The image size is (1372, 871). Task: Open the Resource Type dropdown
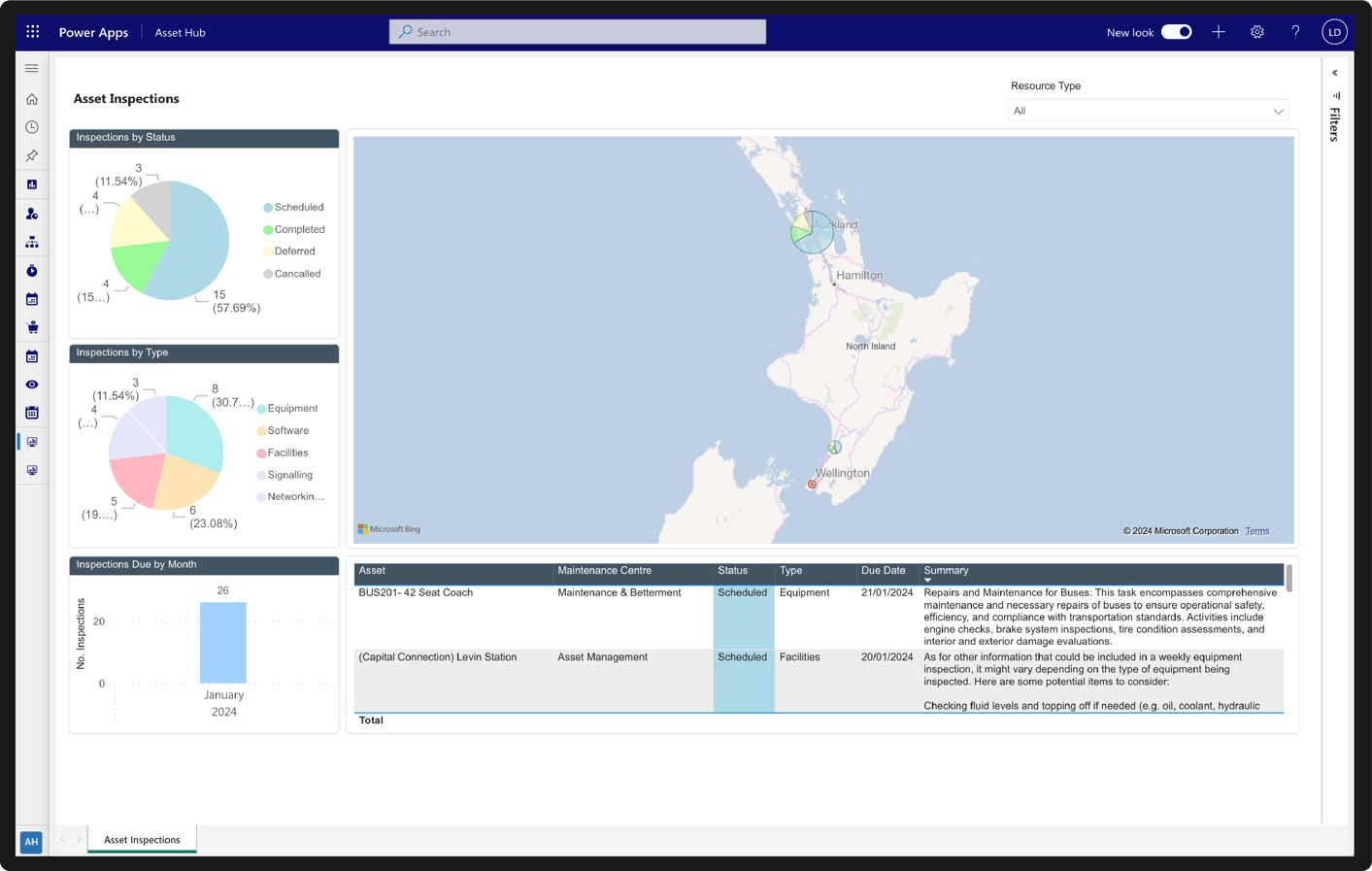point(1149,111)
